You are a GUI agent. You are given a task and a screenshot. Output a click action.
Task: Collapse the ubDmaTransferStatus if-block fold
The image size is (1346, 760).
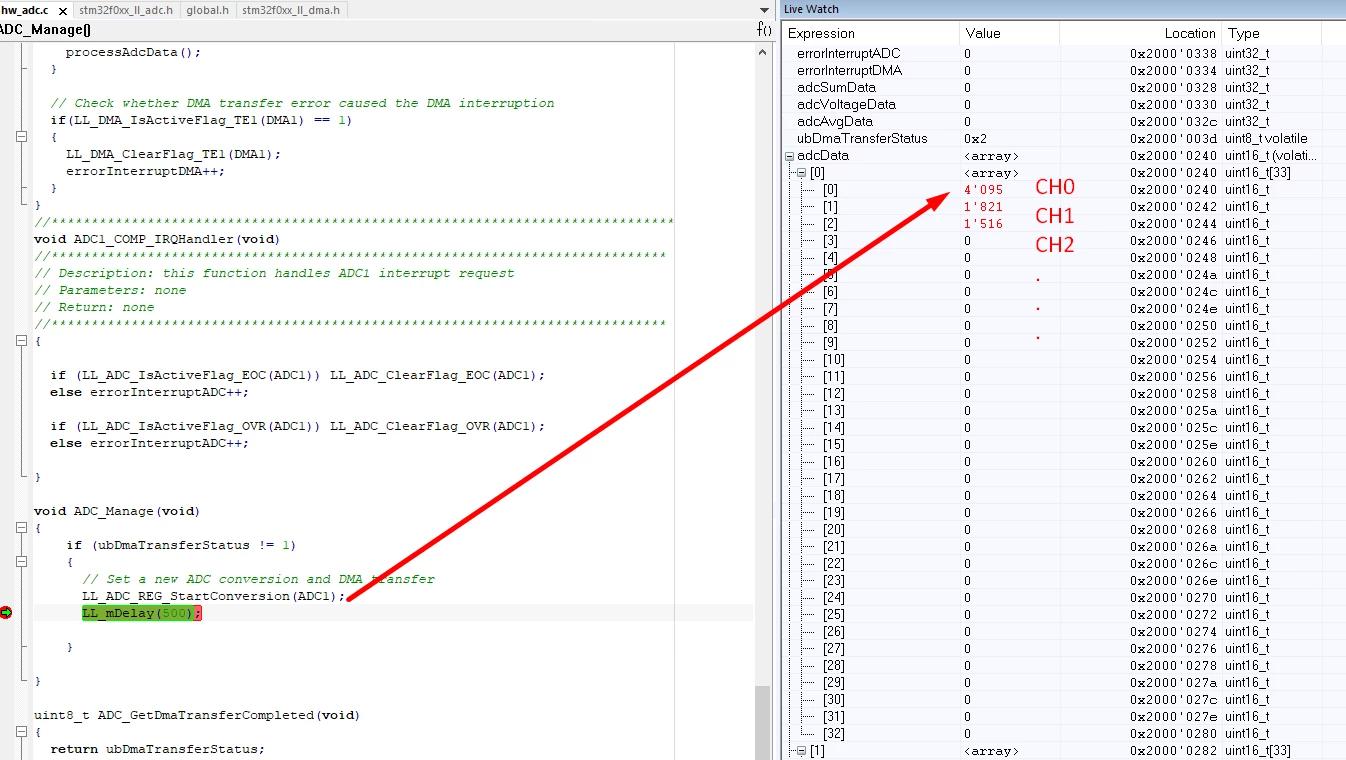click(x=22, y=562)
